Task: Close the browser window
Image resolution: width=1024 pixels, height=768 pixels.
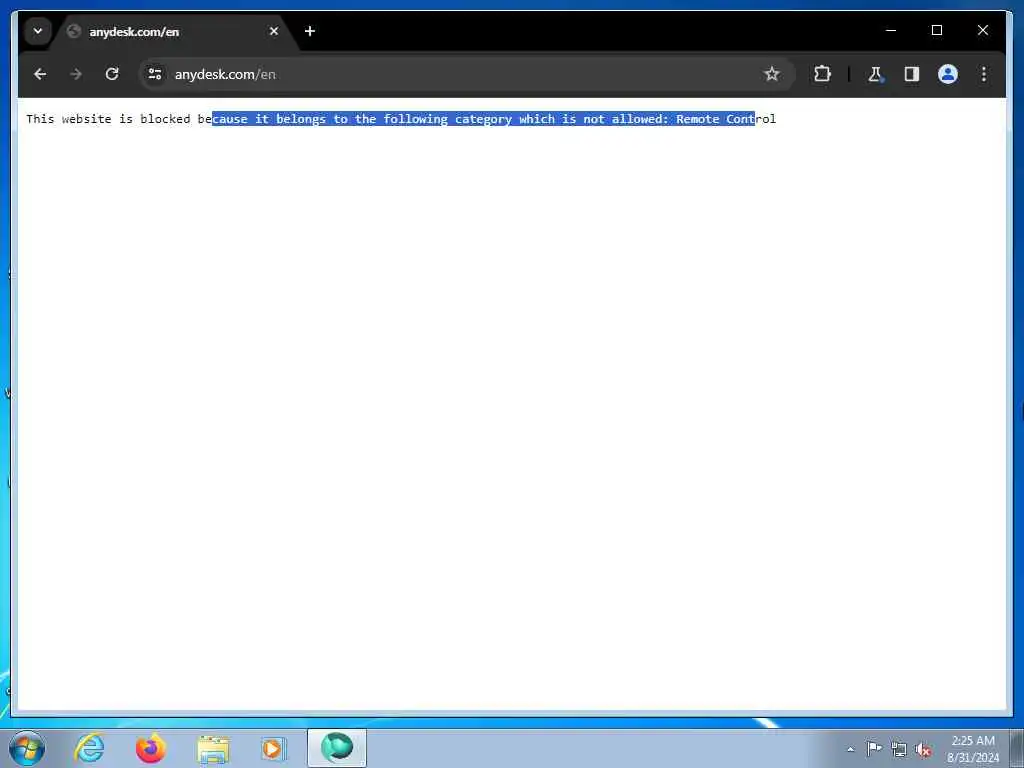Action: click(982, 30)
